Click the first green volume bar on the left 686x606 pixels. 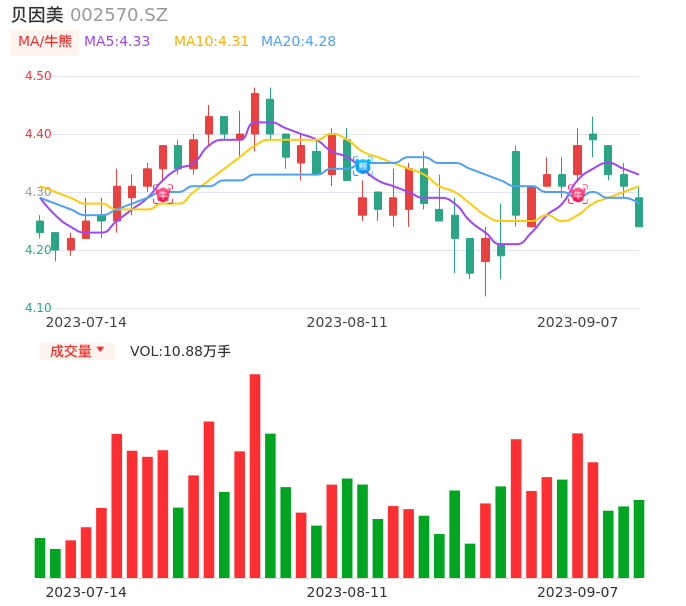[40, 558]
